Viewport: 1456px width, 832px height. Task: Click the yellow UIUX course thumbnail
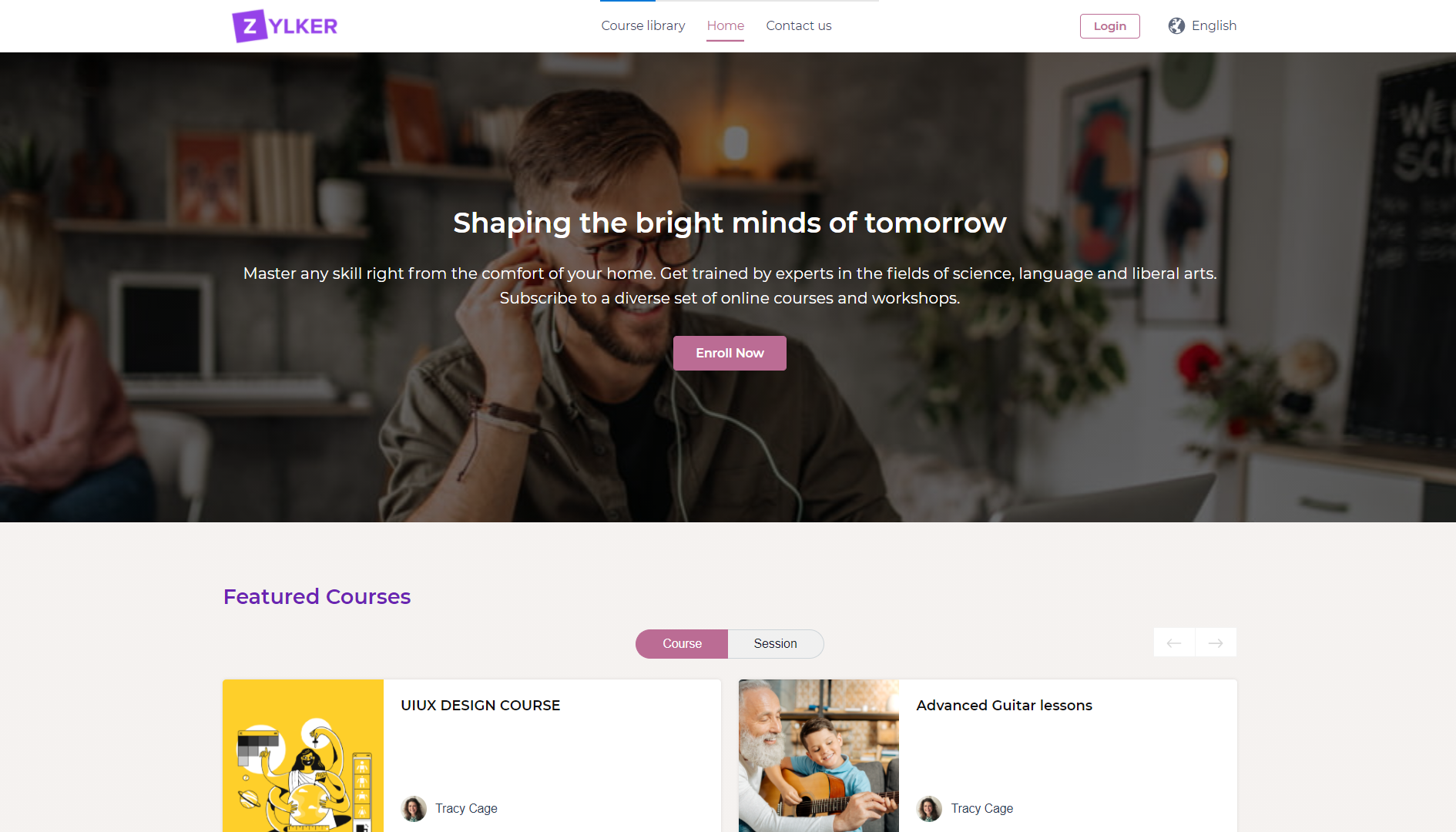[x=304, y=756]
